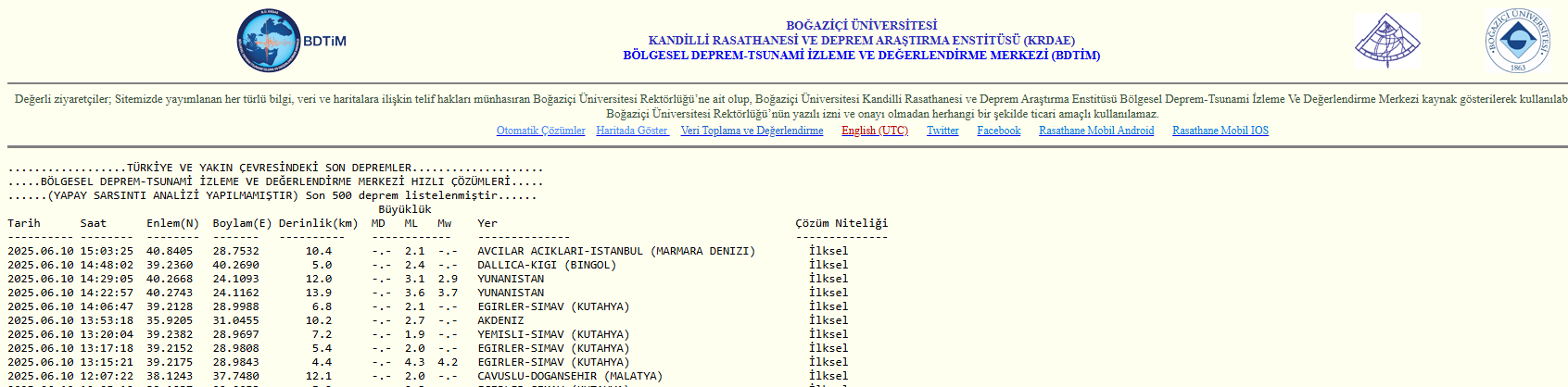Open the Twitter link
The height and width of the screenshot is (387, 1568).
point(942,131)
